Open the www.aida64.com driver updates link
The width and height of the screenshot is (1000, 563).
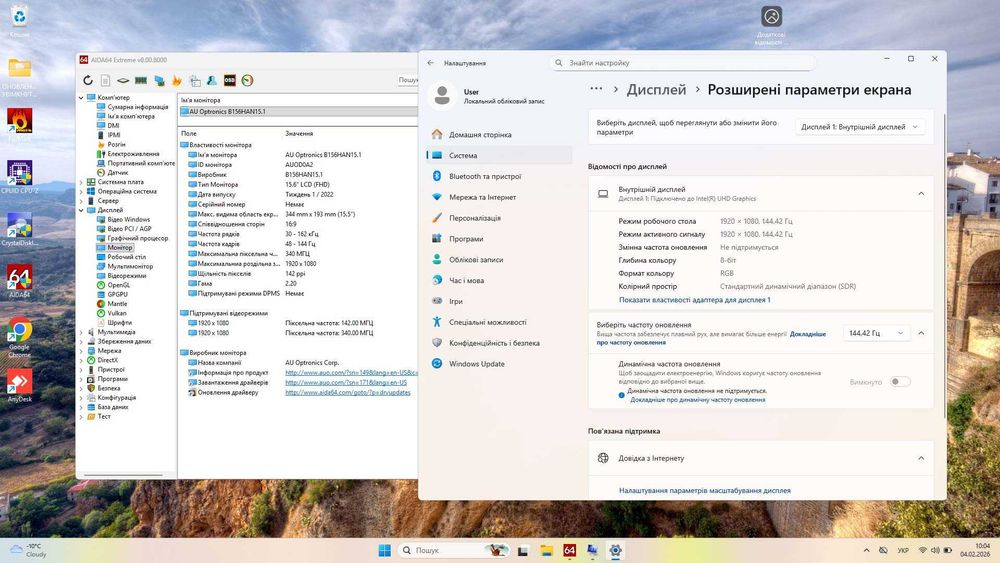pos(348,393)
